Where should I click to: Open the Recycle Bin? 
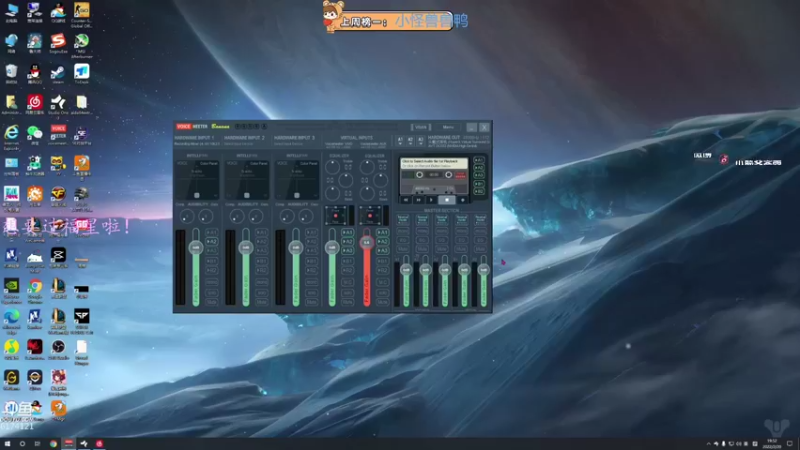coord(11,74)
